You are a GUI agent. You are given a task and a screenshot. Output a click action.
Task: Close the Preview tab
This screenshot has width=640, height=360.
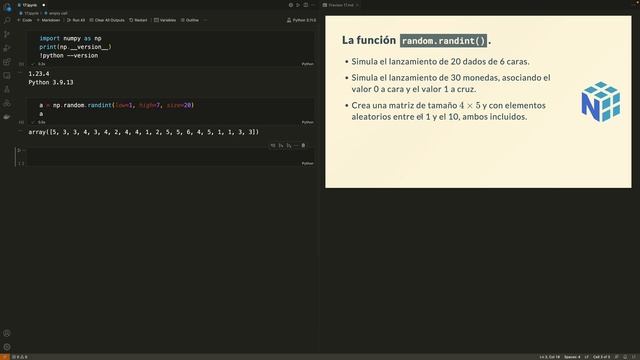[357, 5]
